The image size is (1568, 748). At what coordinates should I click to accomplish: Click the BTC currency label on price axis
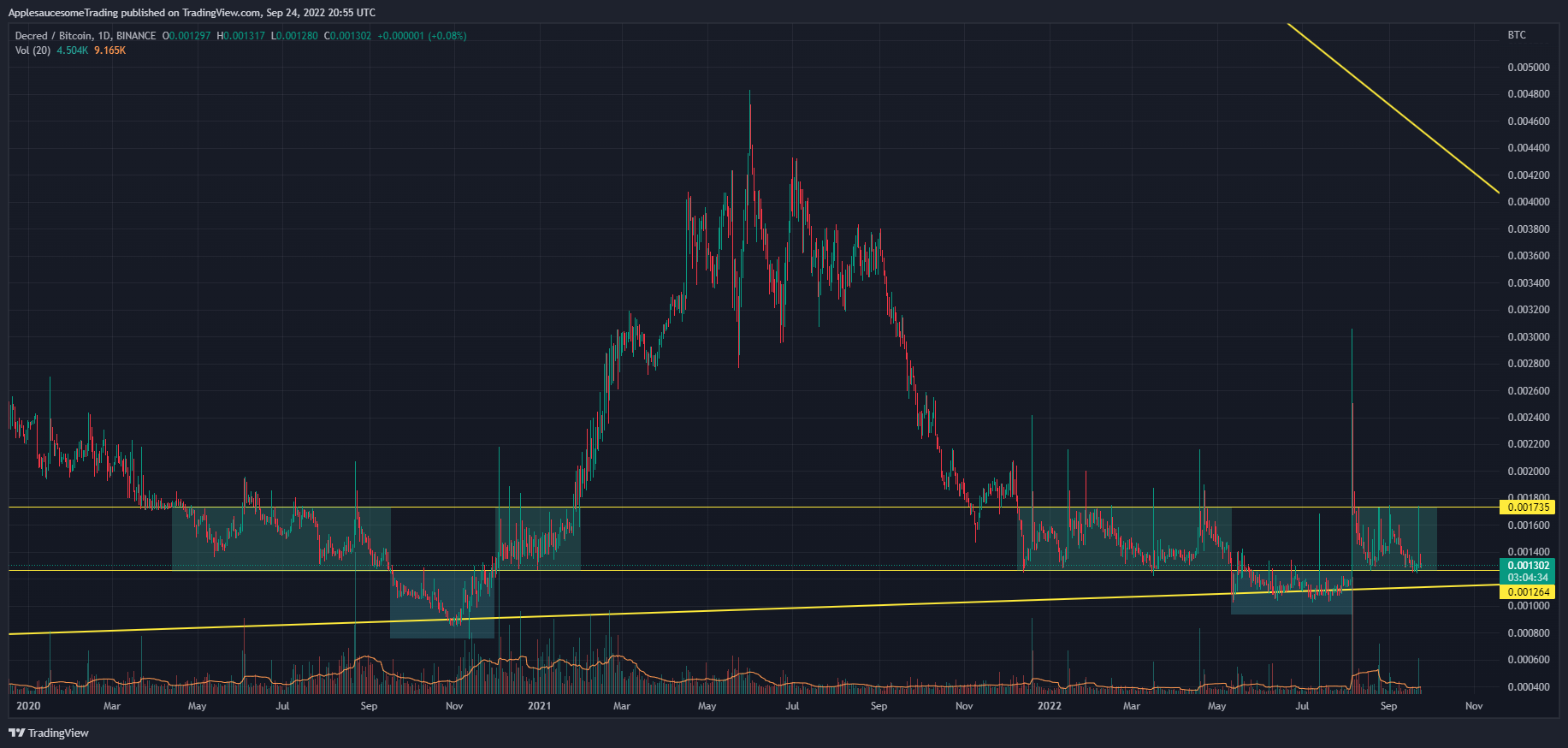point(1517,35)
